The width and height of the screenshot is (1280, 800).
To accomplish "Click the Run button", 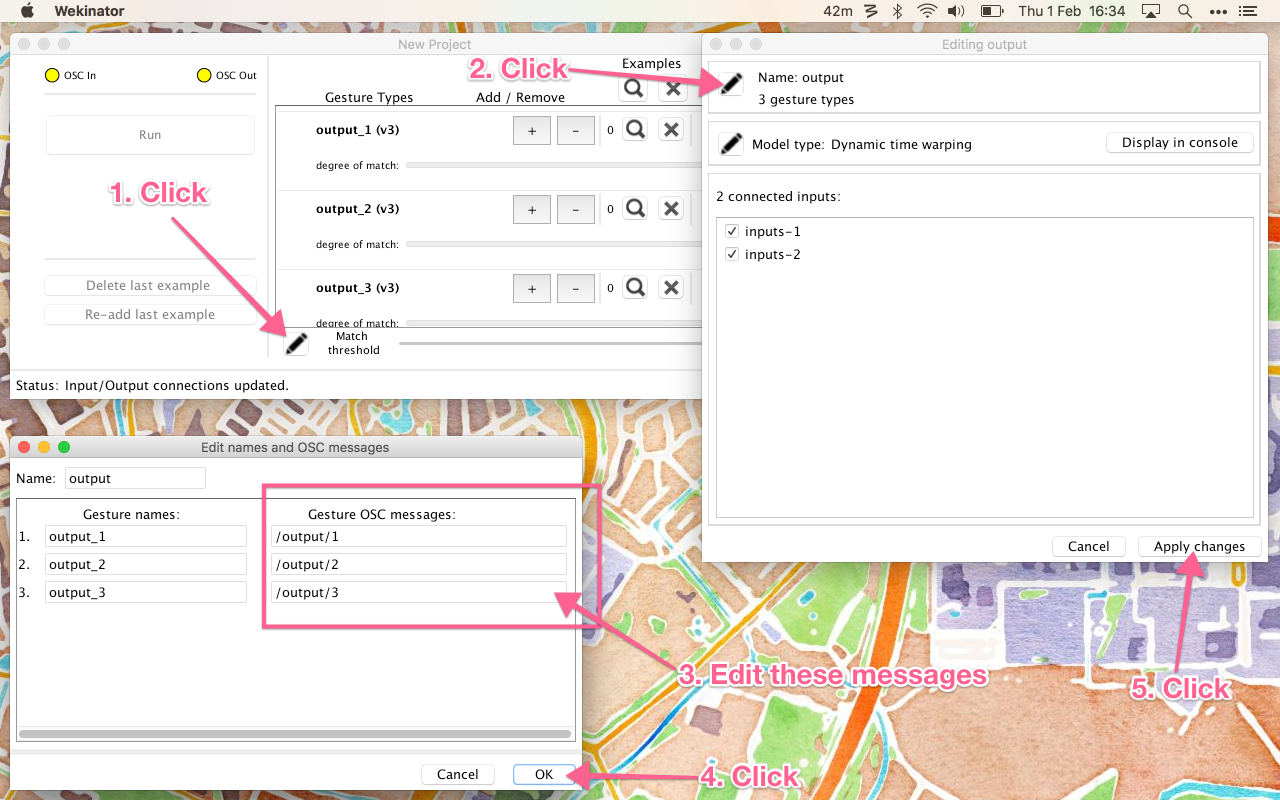I will pos(150,135).
